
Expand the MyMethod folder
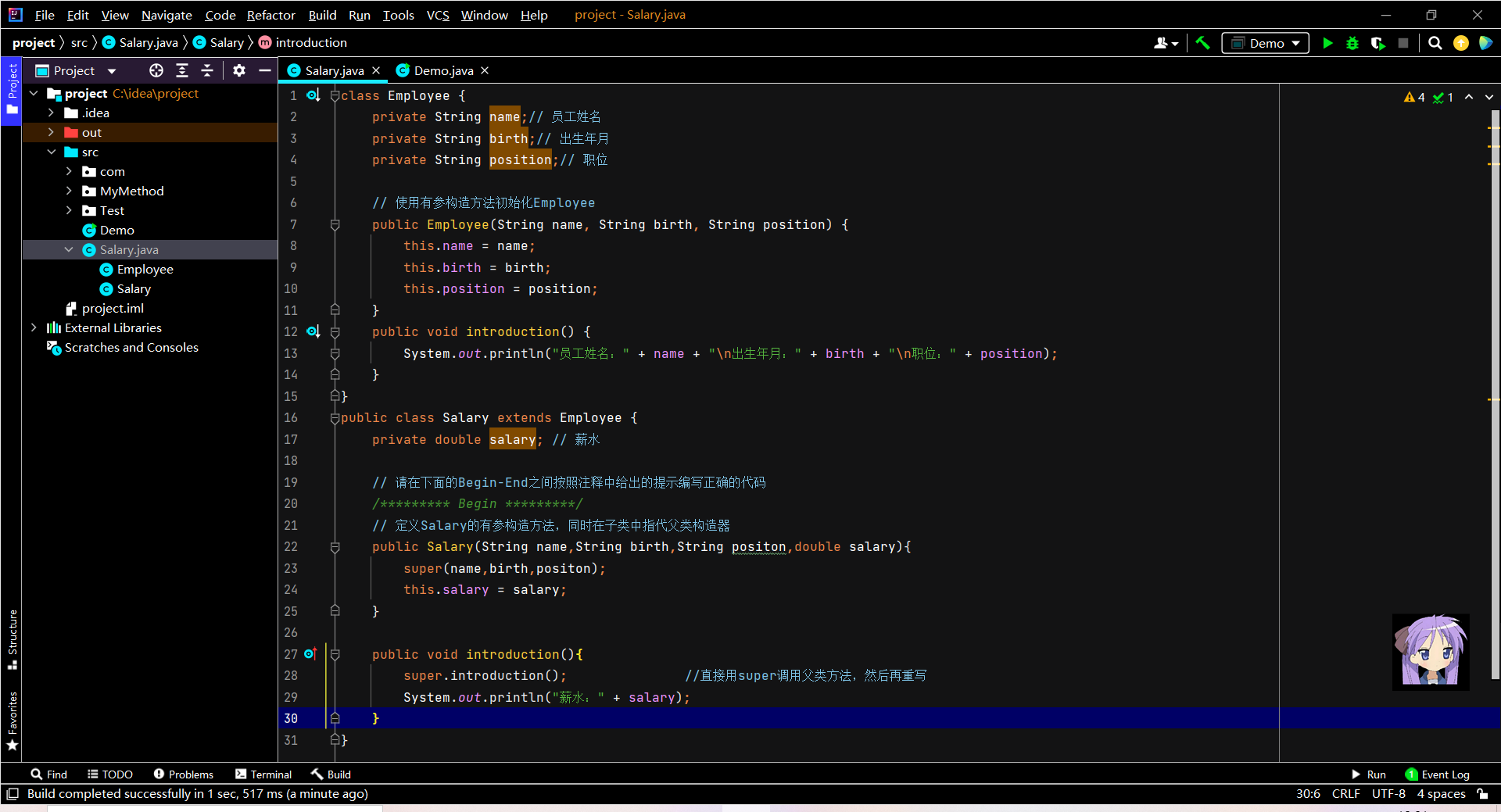(x=69, y=191)
